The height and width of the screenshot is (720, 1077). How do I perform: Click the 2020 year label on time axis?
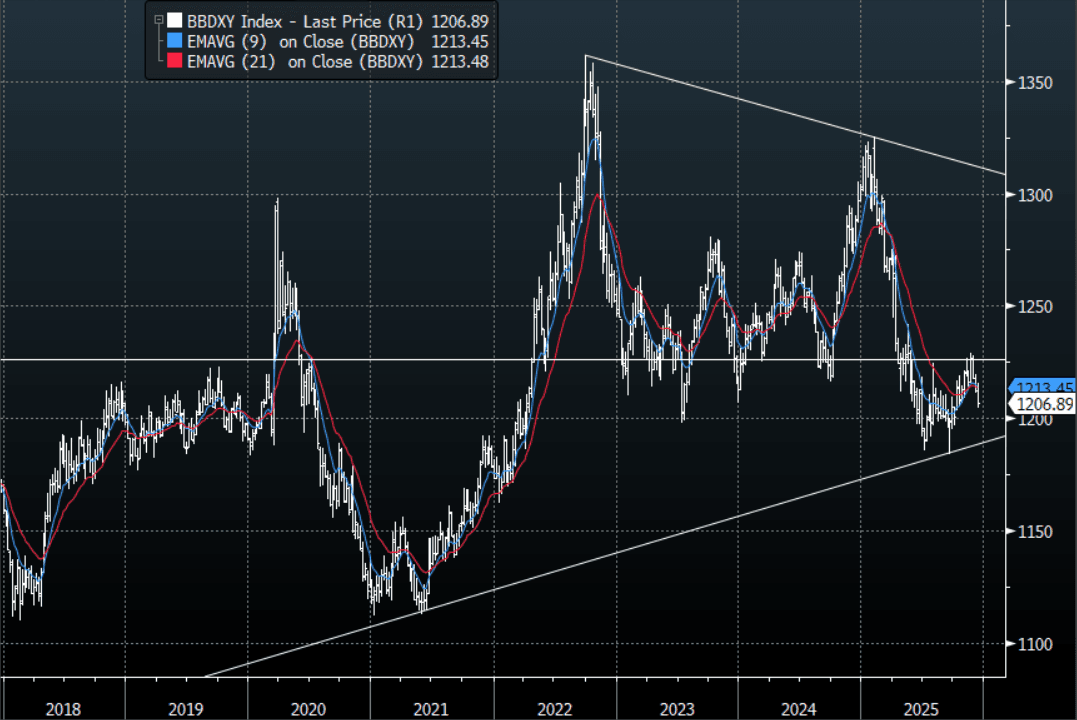point(308,709)
